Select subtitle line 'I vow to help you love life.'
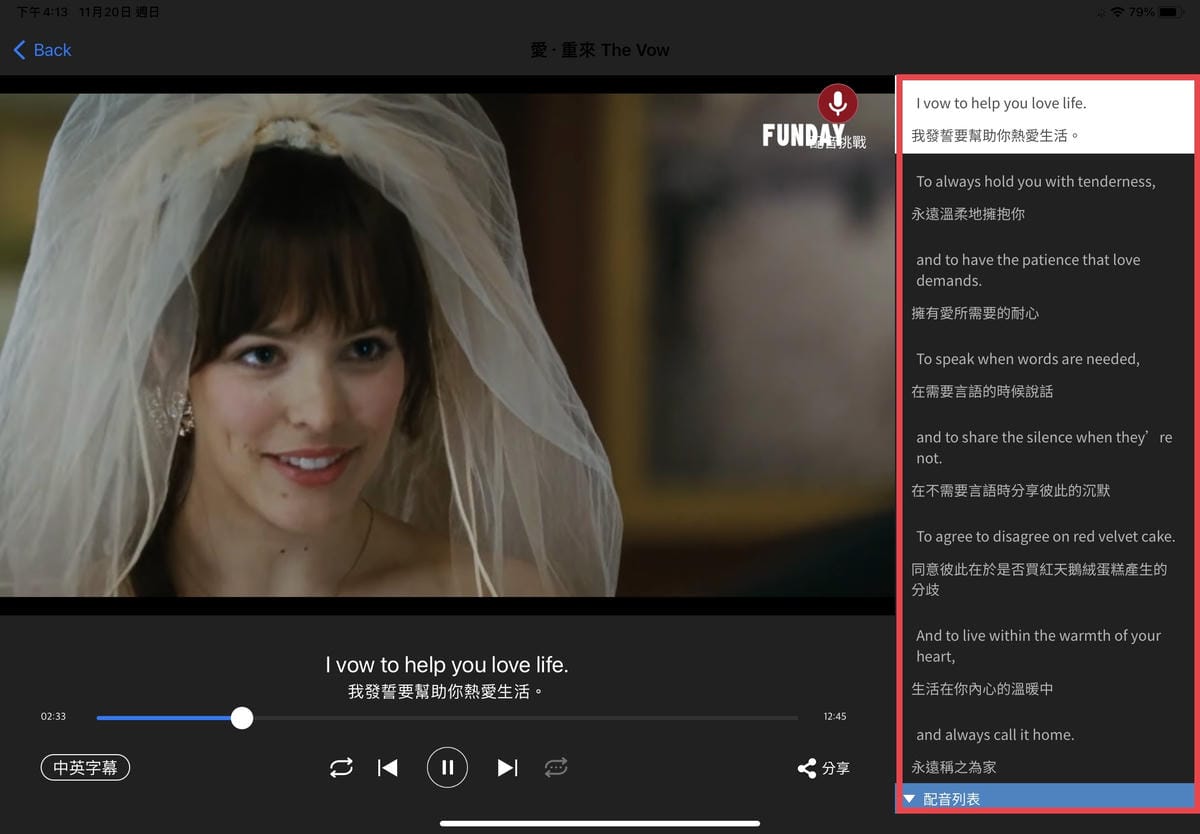The height and width of the screenshot is (834, 1200). tap(1000, 103)
